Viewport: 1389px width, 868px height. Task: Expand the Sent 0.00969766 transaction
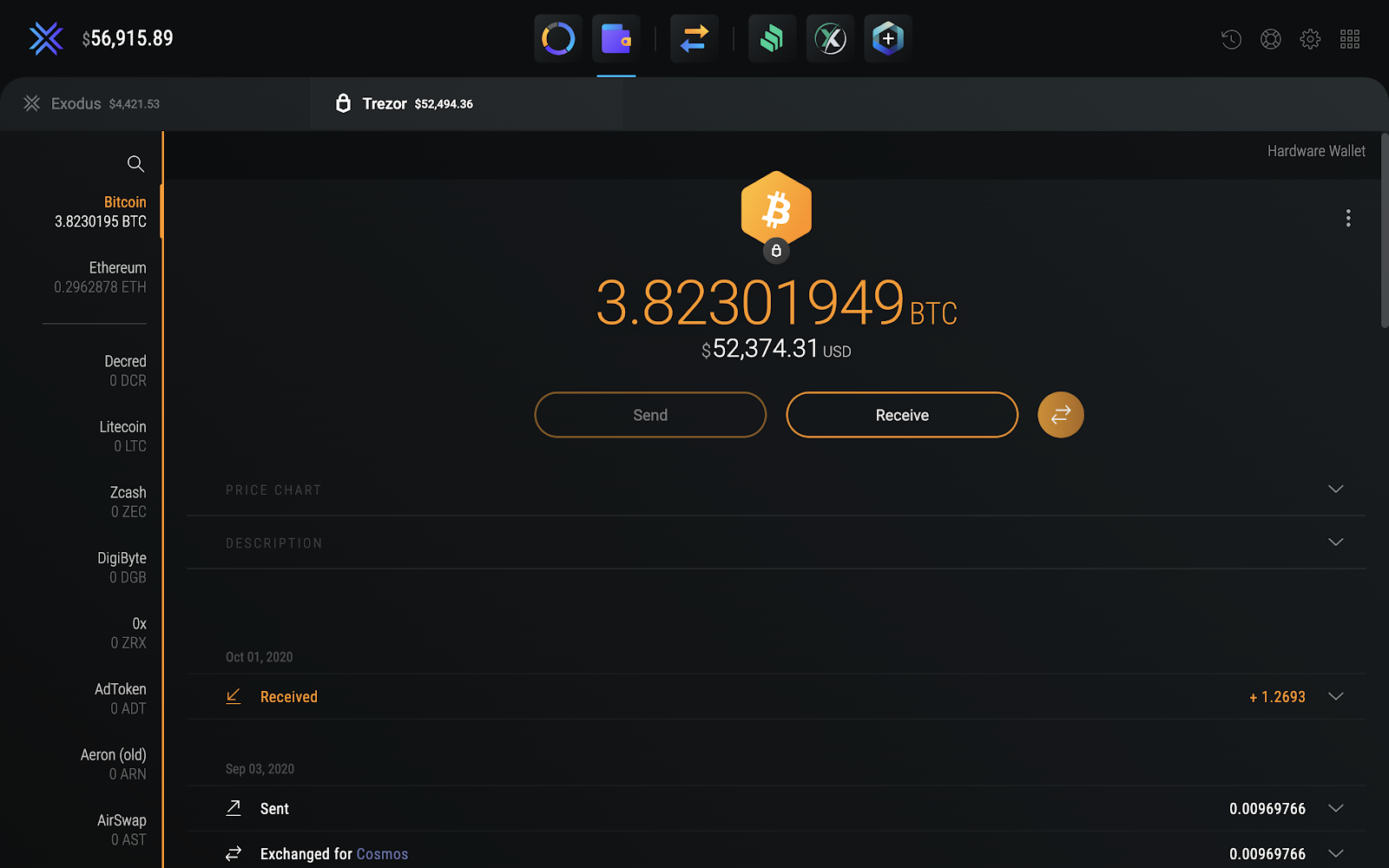click(x=1336, y=808)
